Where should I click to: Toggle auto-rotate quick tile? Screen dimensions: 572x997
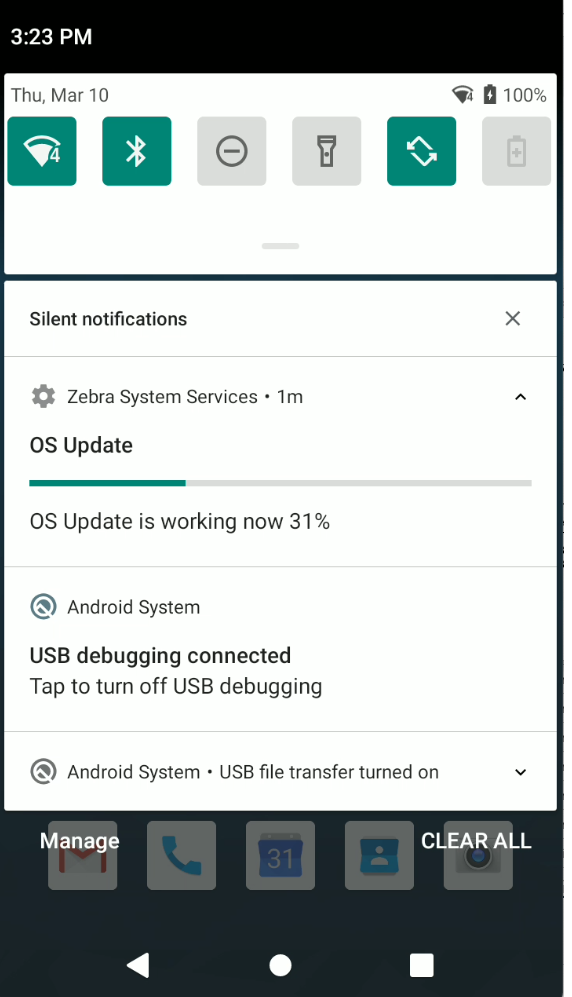pyautogui.click(x=421, y=151)
